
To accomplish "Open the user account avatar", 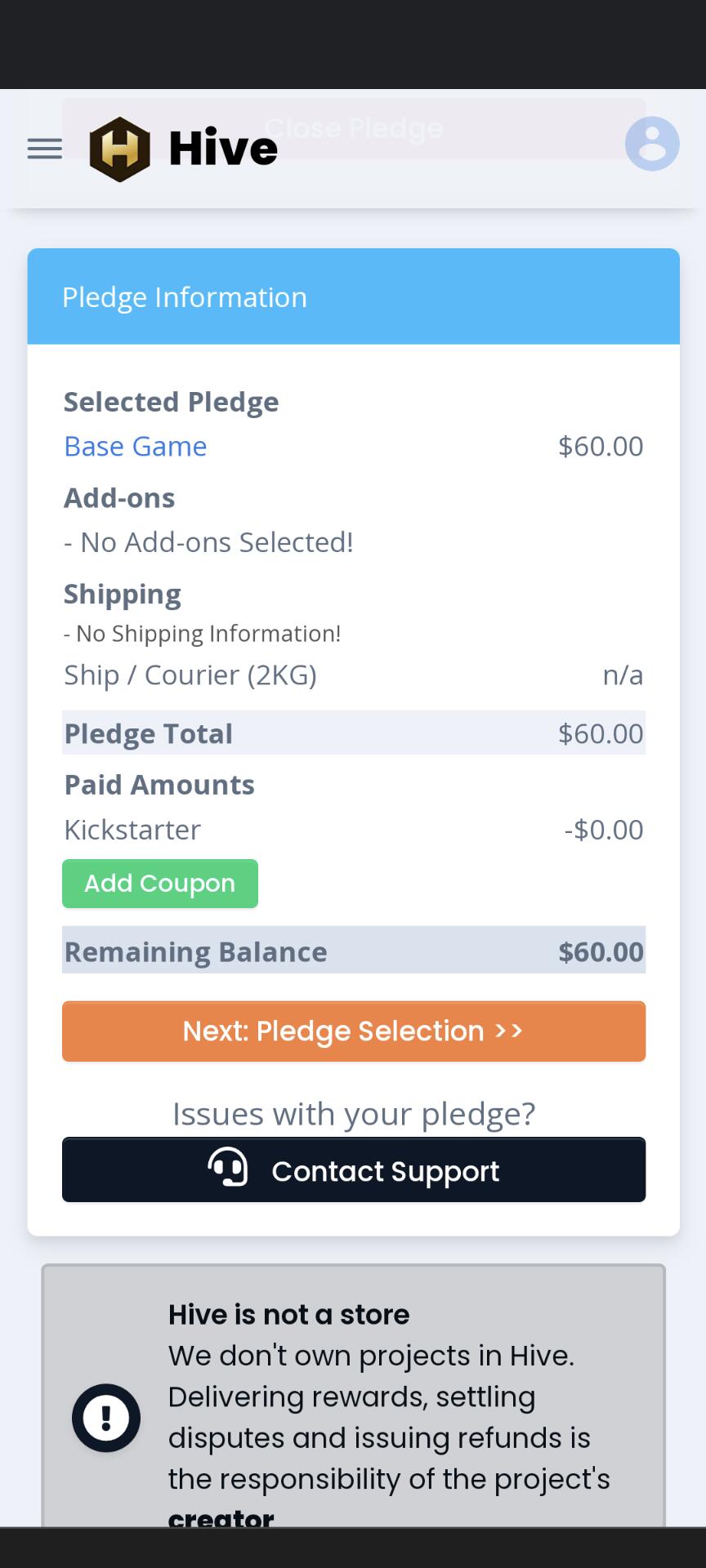I will pos(652,144).
